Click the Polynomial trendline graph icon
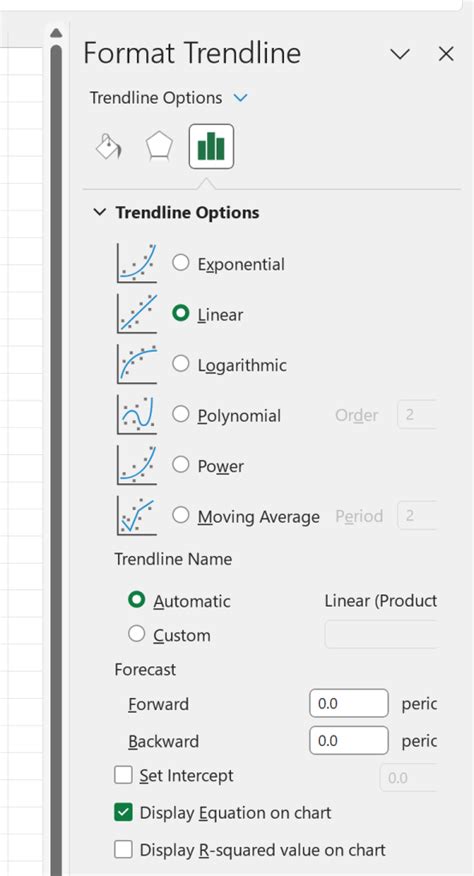The width and height of the screenshot is (474, 876). pyautogui.click(x=137, y=415)
